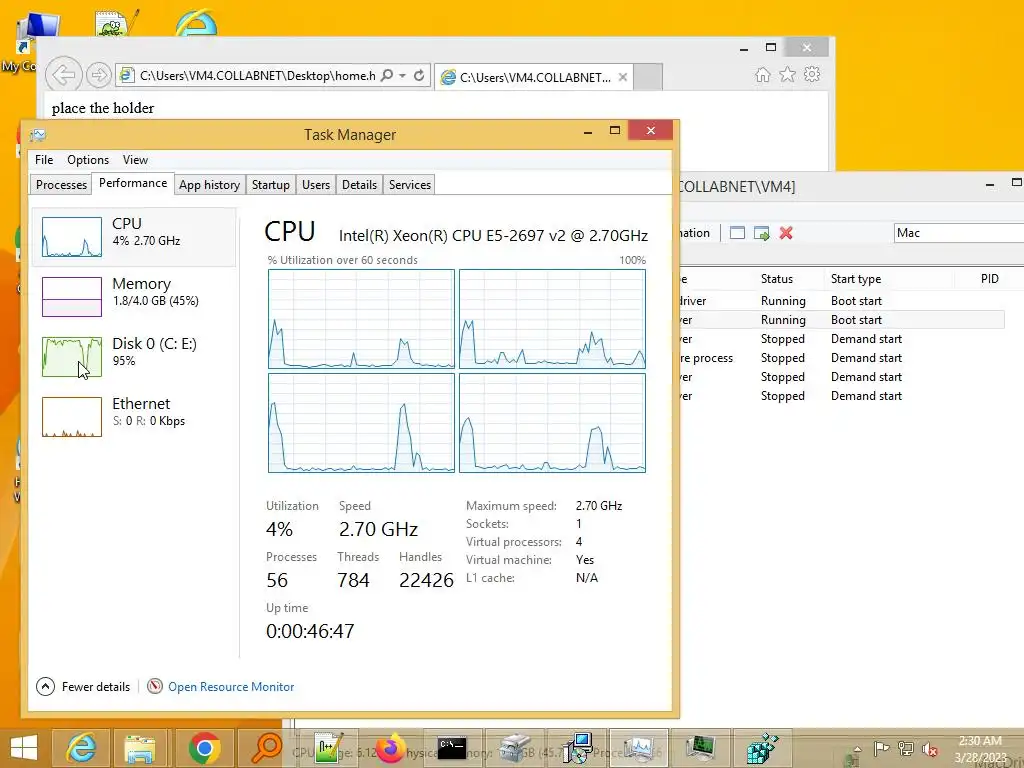Image resolution: width=1024 pixels, height=768 pixels.
Task: Switch to Task Manager taskbar button
Action: [638, 748]
